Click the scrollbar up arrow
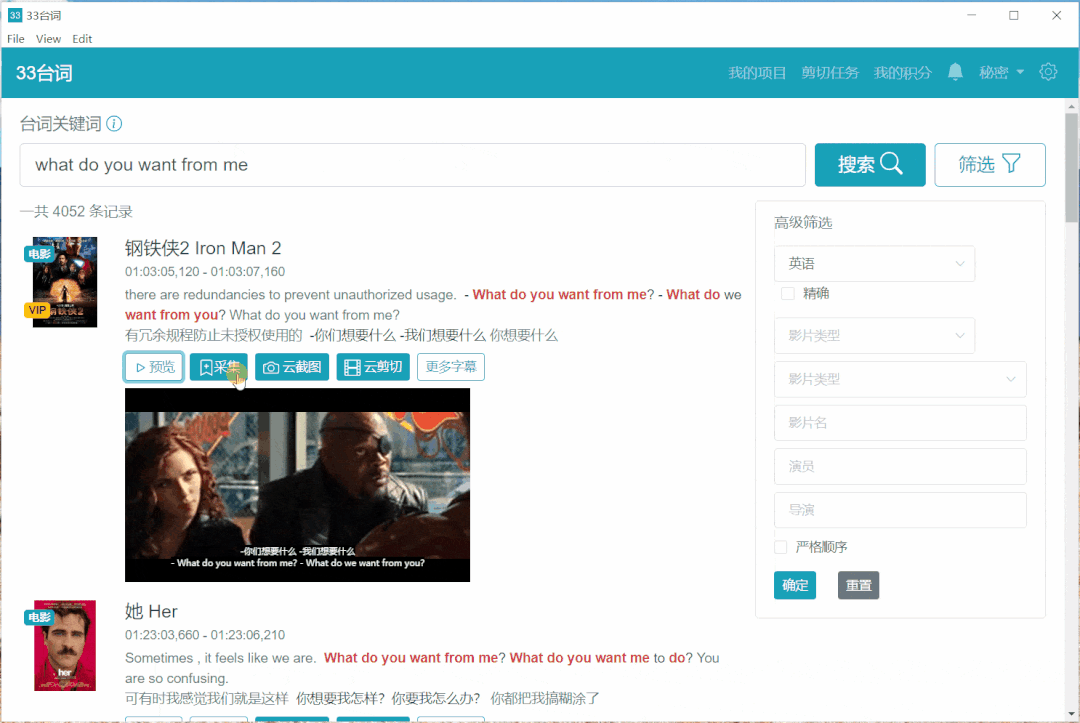This screenshot has height=723, width=1080. coord(1071,107)
